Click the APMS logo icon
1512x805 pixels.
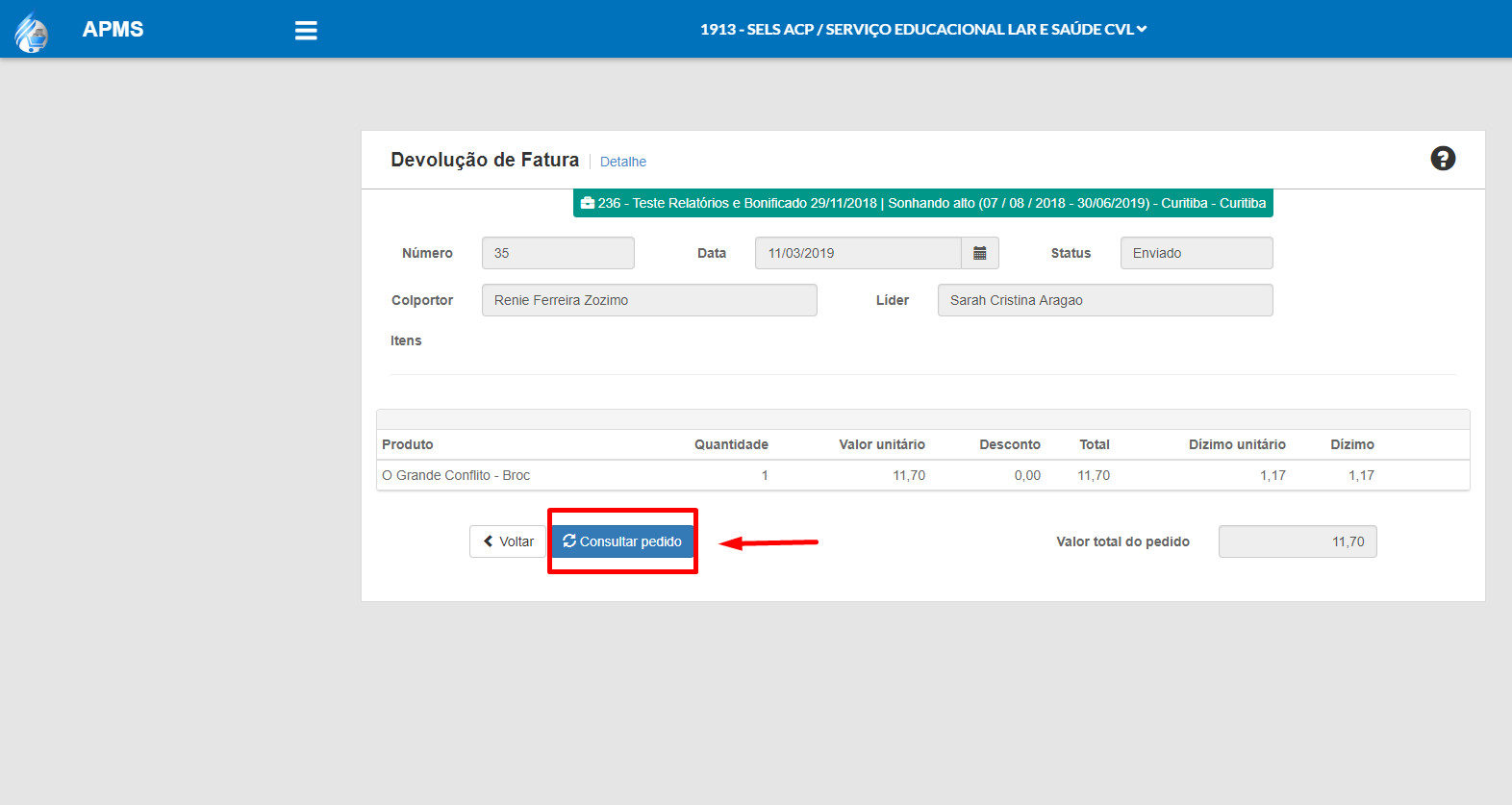pos(32,31)
